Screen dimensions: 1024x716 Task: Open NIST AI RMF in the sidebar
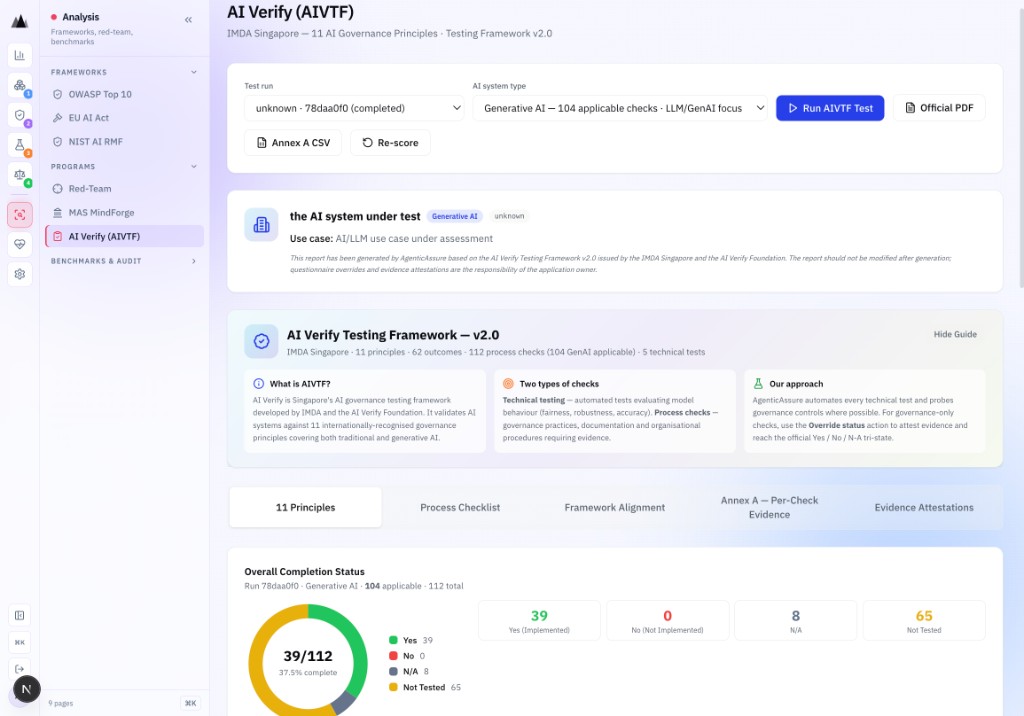[125, 141]
